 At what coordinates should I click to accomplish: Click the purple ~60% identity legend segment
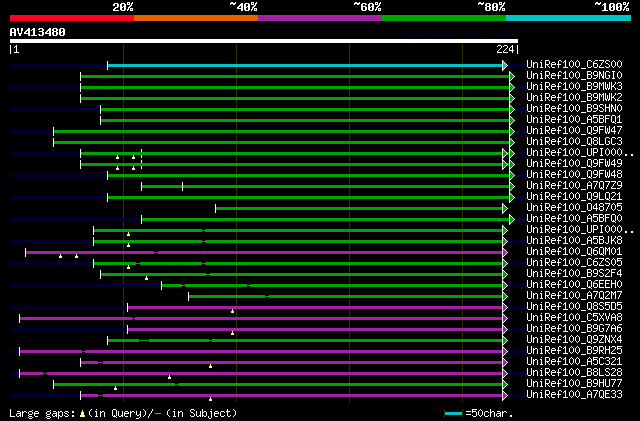(x=320, y=18)
